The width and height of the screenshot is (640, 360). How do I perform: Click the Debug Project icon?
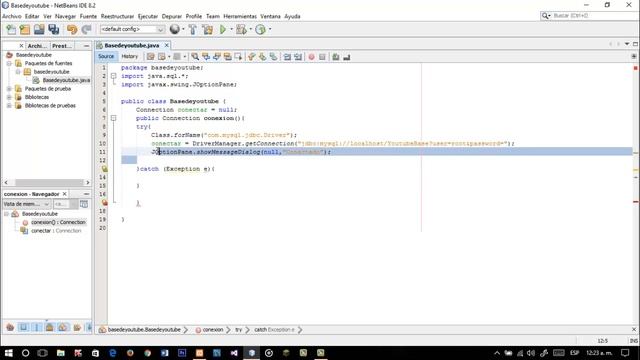click(241, 29)
